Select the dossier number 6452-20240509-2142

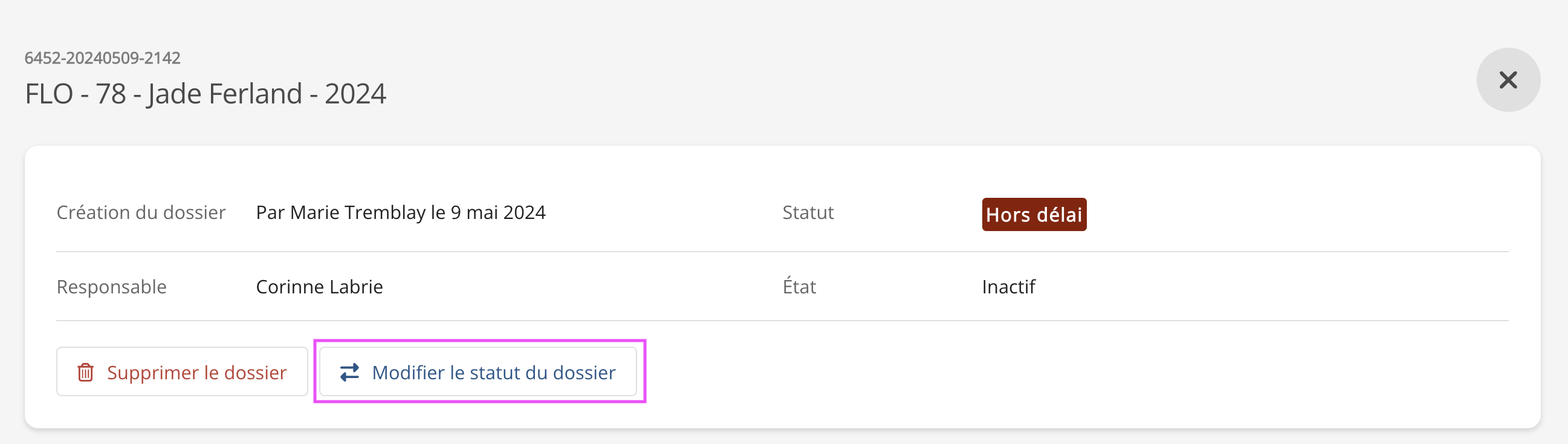(102, 58)
